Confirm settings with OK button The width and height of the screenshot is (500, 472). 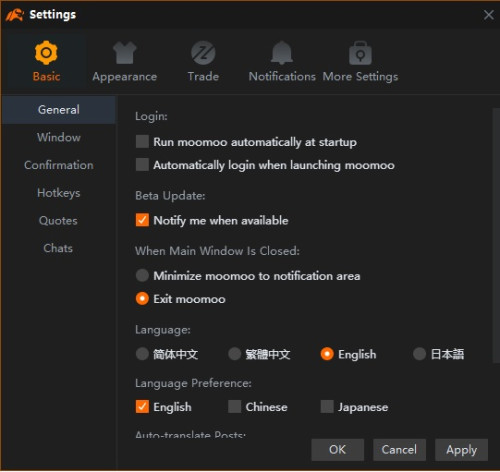tap(337, 450)
